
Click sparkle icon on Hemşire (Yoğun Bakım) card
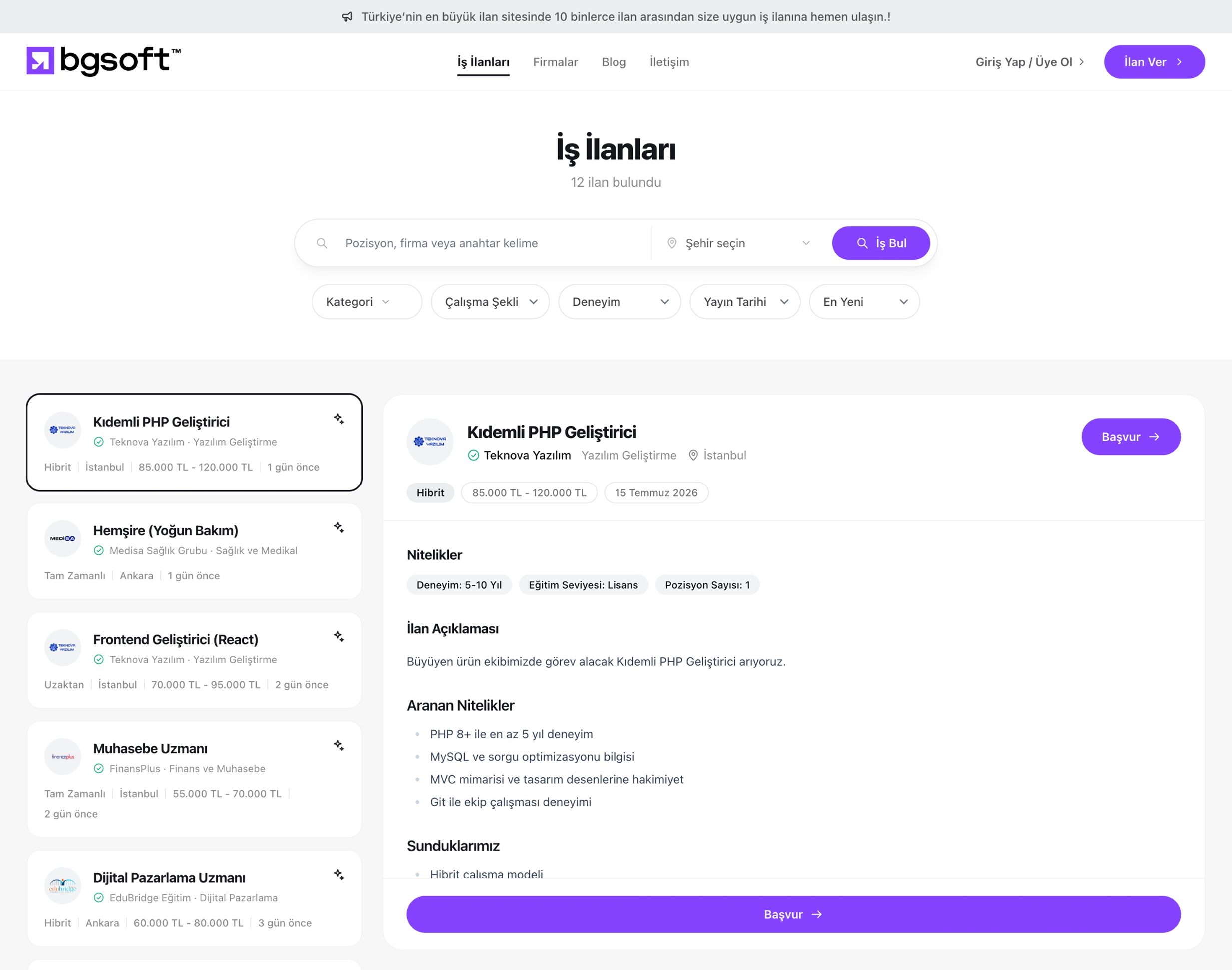click(x=339, y=527)
